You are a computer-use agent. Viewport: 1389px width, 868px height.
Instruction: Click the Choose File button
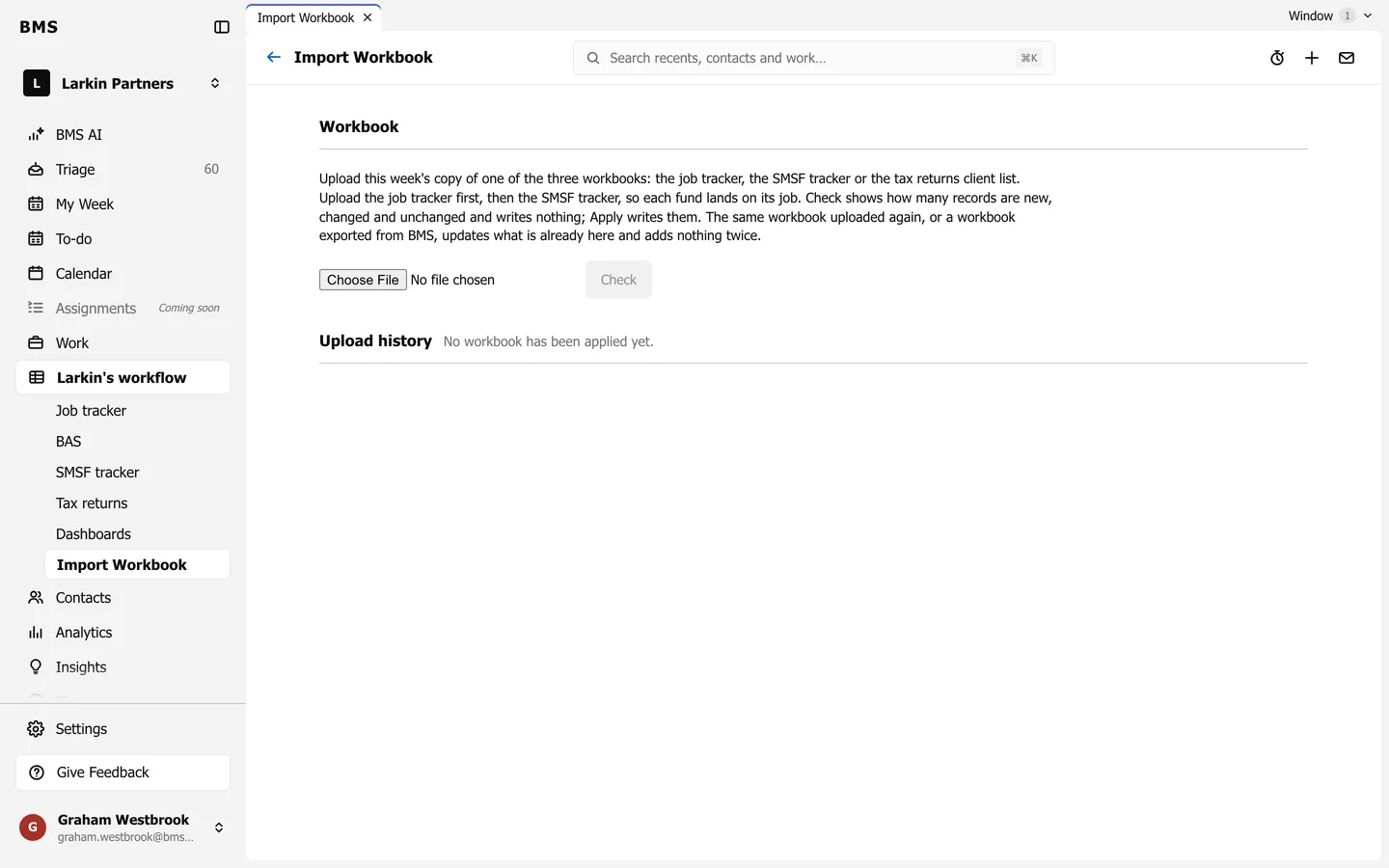pos(363,280)
